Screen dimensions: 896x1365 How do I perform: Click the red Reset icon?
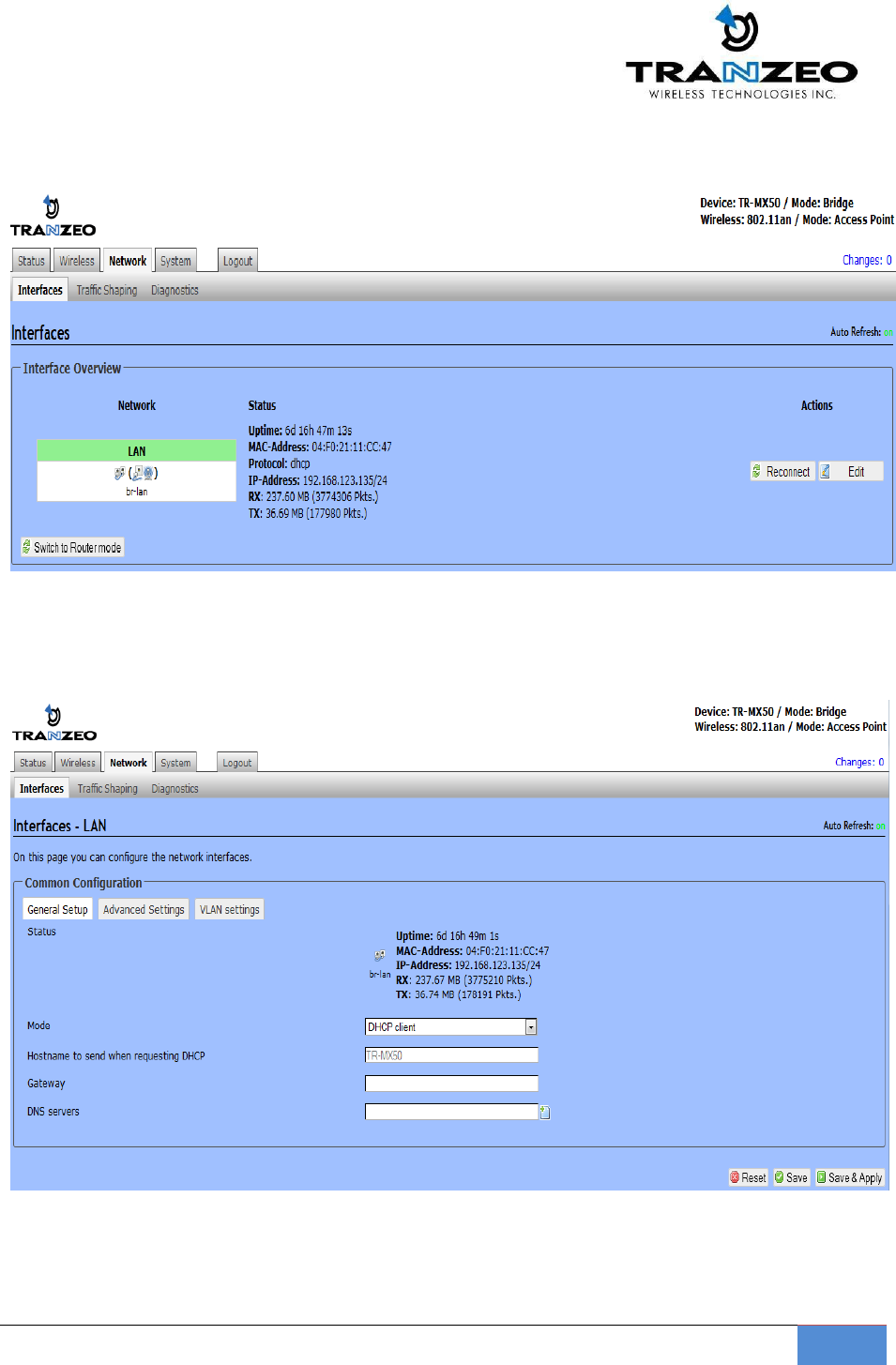[736, 1177]
